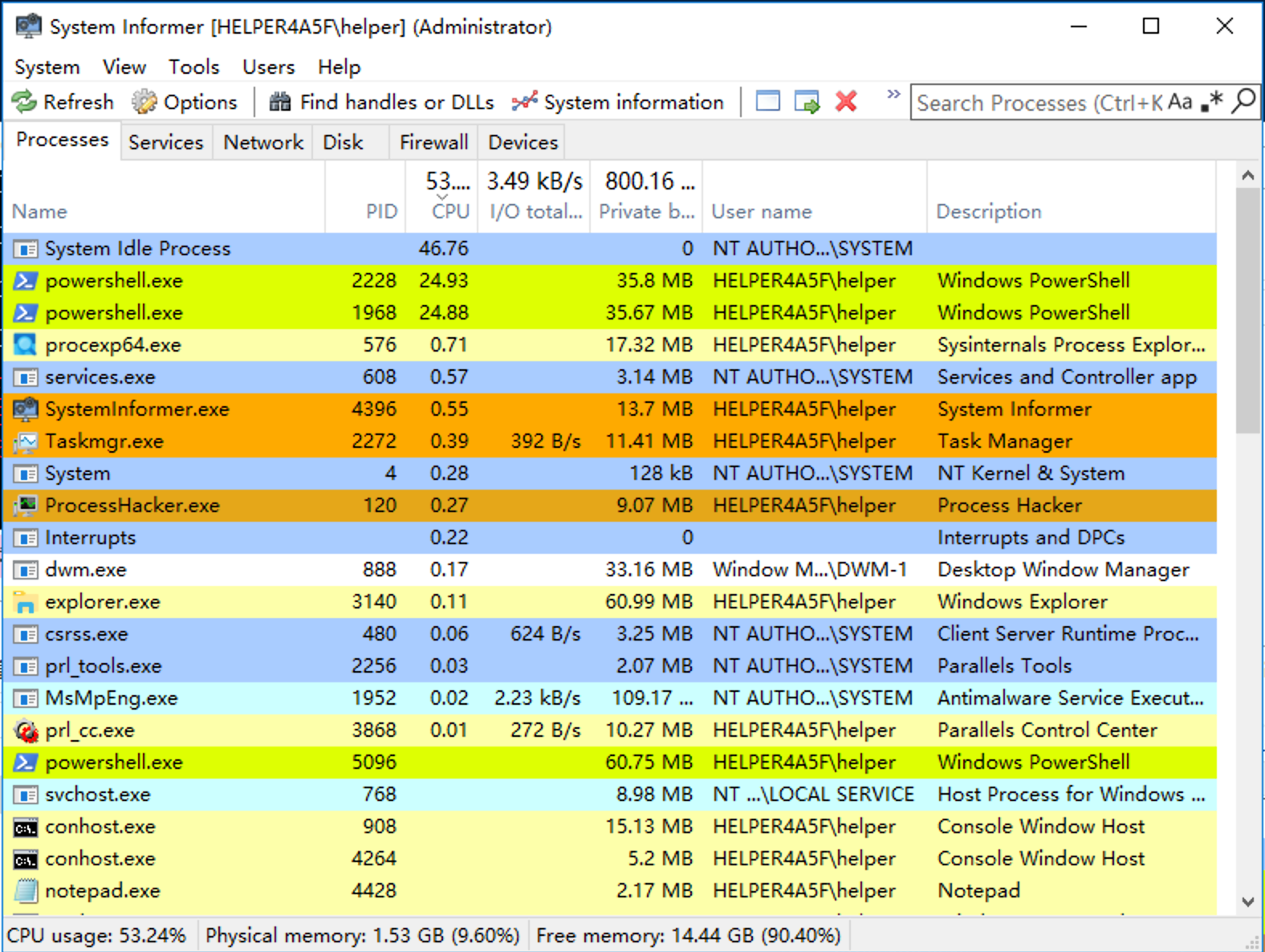Screen dimensions: 1265x952
Task: Click the CPU usage status bar text
Action: click(x=97, y=936)
